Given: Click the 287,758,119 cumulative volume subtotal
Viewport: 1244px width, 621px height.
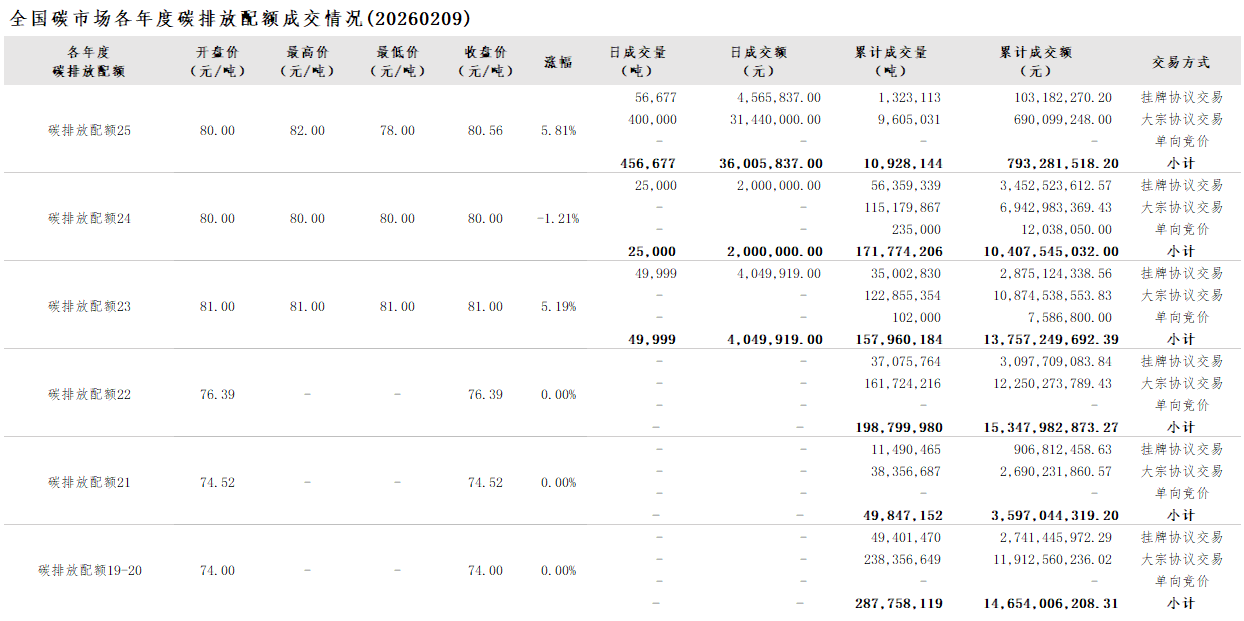Looking at the screenshot, I should click(x=899, y=604).
